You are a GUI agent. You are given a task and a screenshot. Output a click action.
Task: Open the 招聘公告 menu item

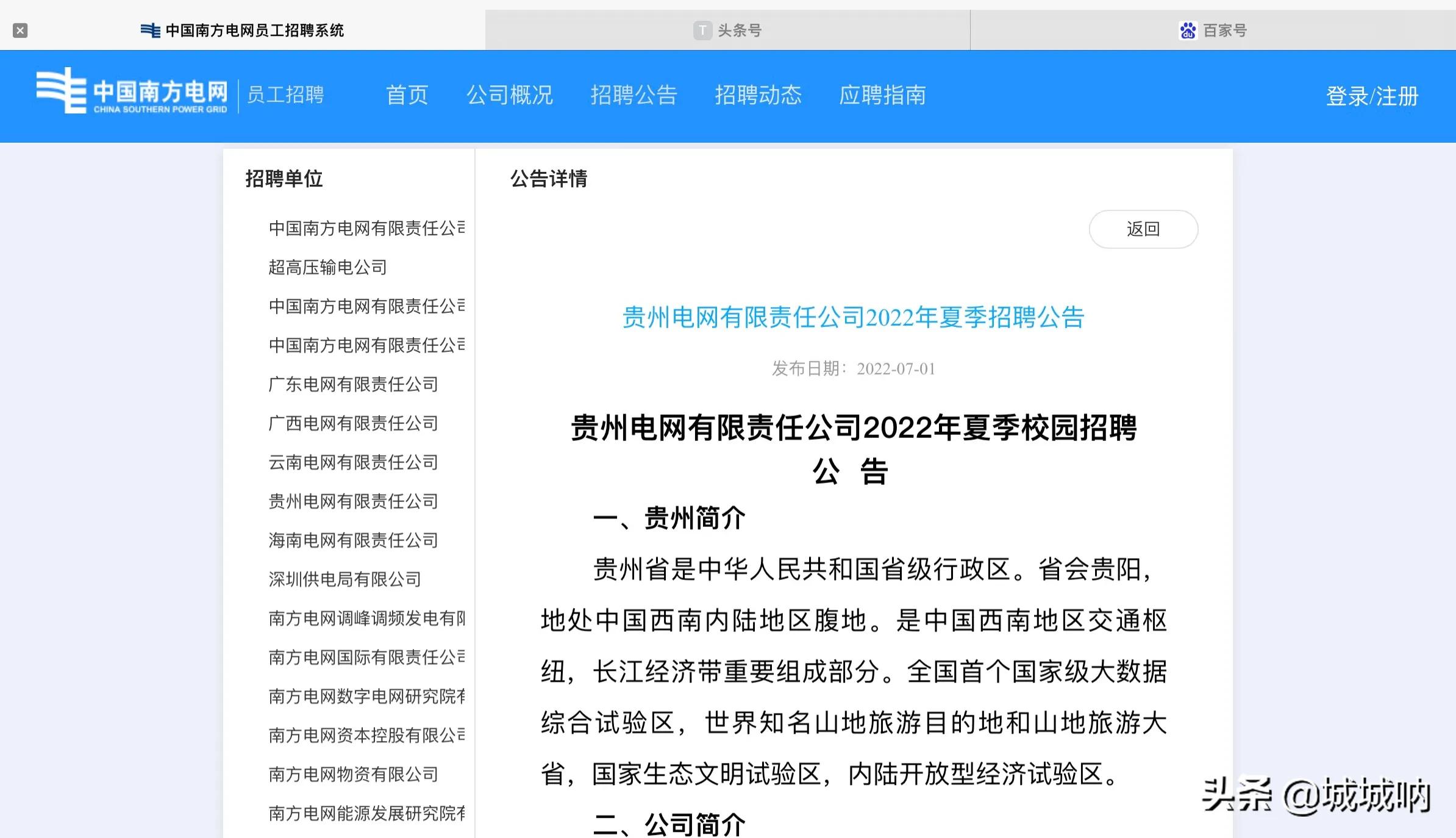[x=635, y=95]
